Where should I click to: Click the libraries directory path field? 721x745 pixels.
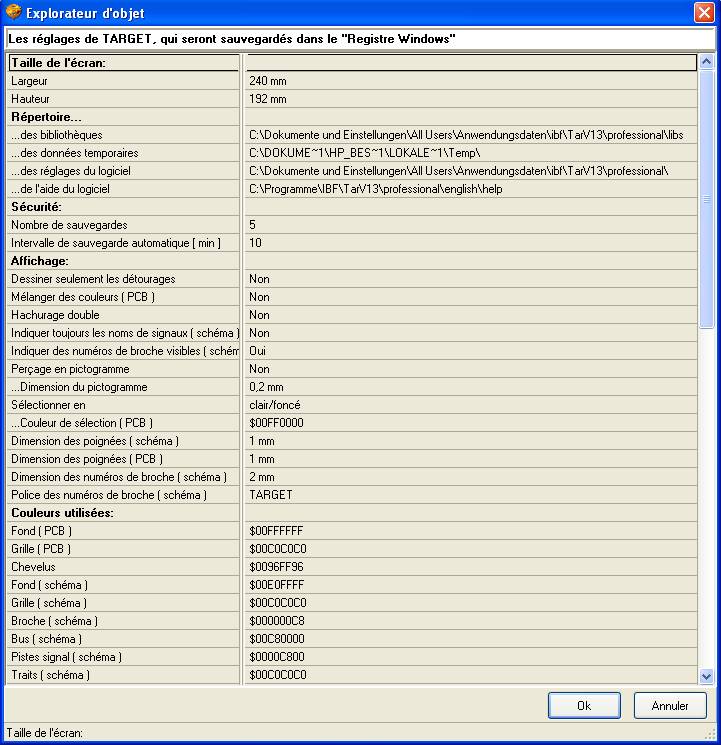coord(470,135)
